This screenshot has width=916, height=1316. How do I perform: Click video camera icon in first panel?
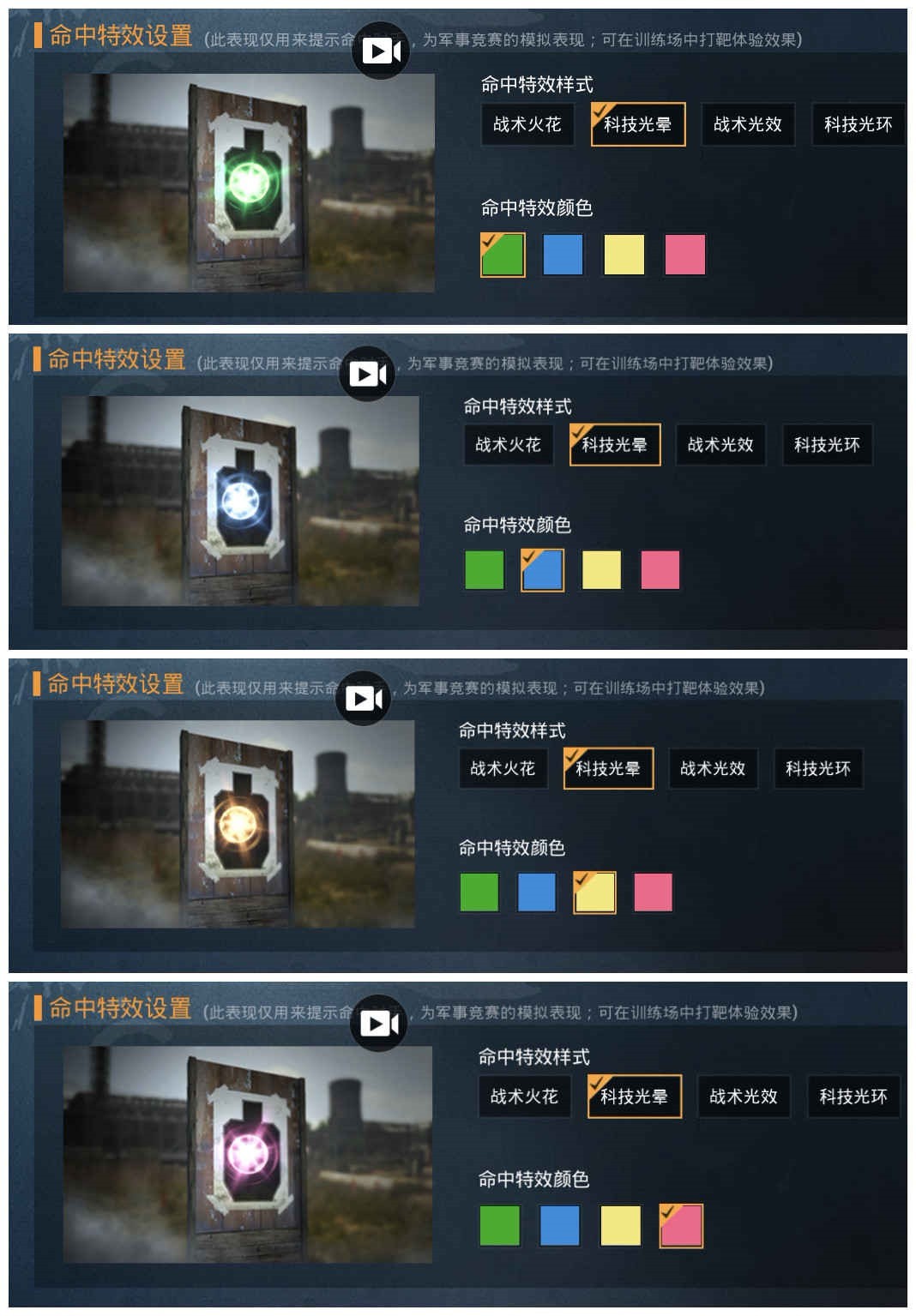[x=381, y=51]
